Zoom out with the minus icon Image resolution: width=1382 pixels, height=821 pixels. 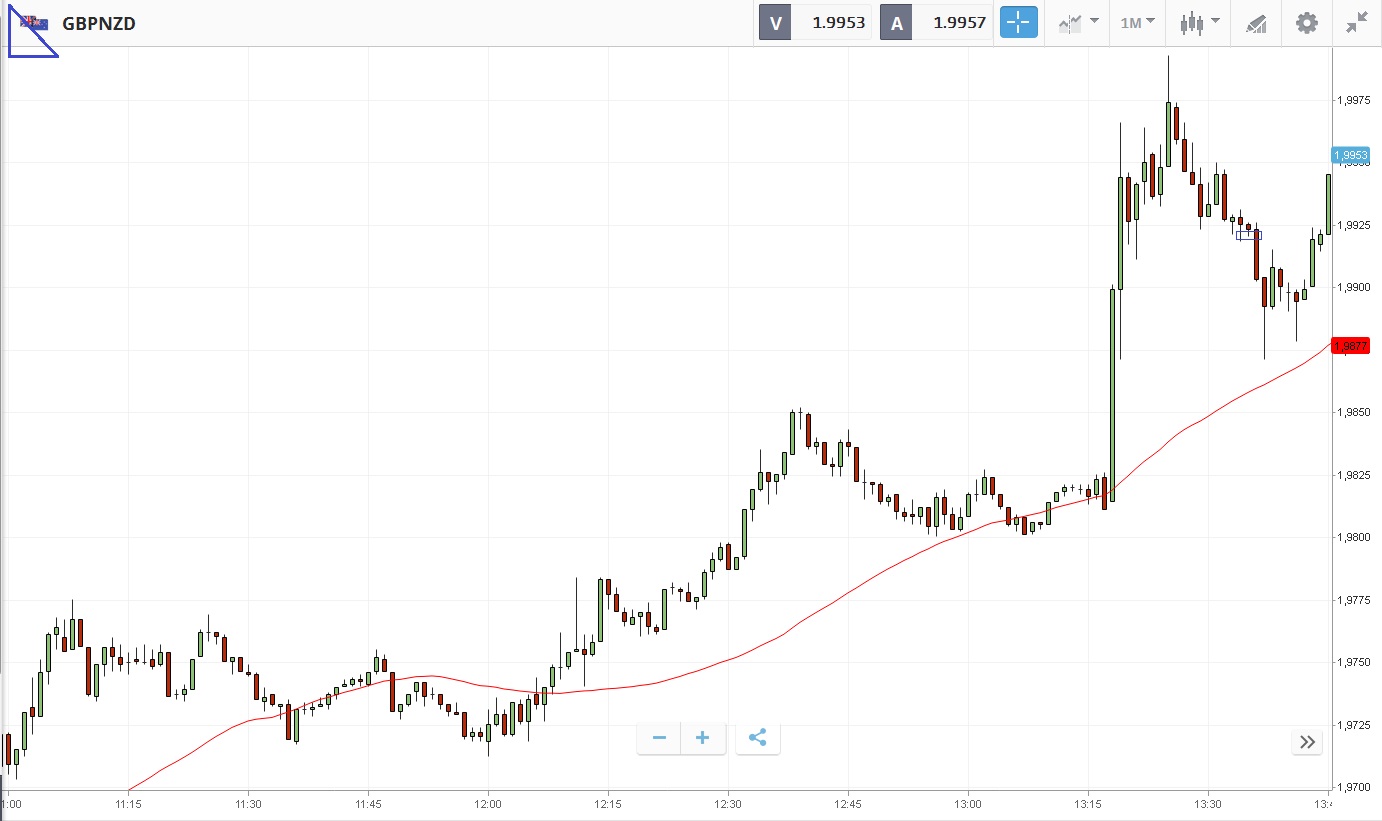[x=659, y=738]
